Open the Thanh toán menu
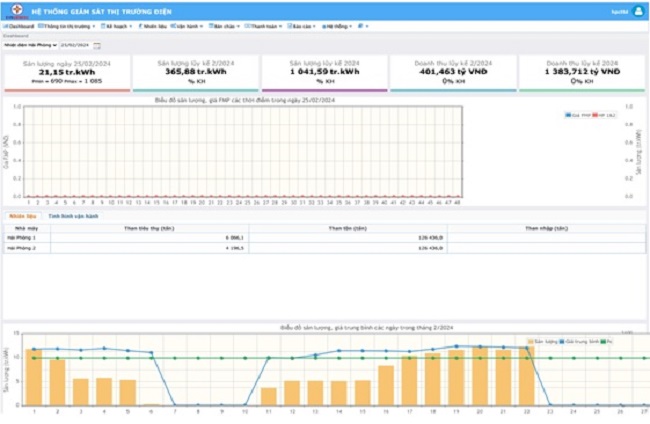 (x=261, y=26)
